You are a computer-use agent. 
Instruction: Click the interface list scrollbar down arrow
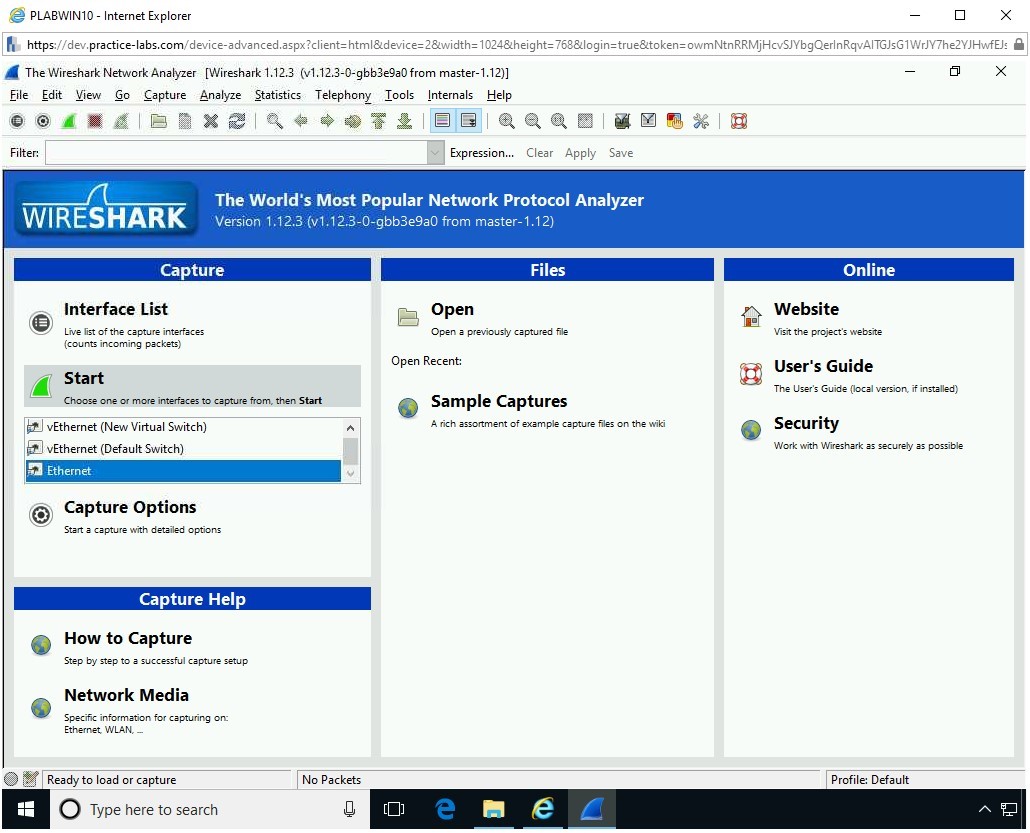351,474
